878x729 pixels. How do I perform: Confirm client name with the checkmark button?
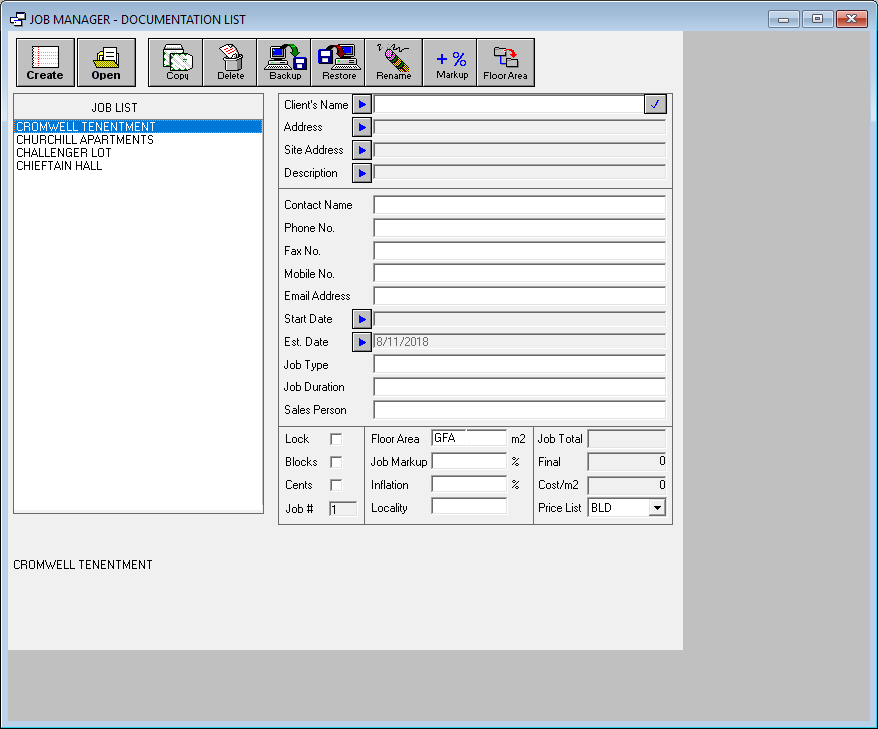(x=656, y=104)
